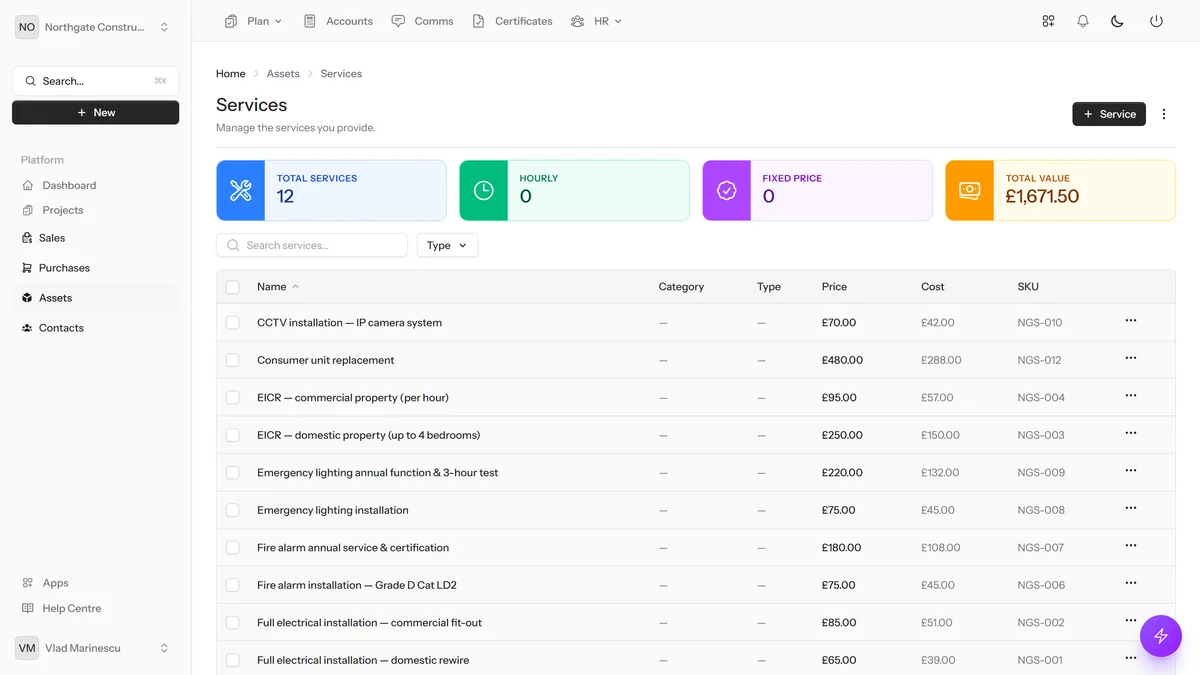Tick checkbox for Emergency lighting installation
Image resolution: width=1200 pixels, height=675 pixels.
pyautogui.click(x=233, y=510)
